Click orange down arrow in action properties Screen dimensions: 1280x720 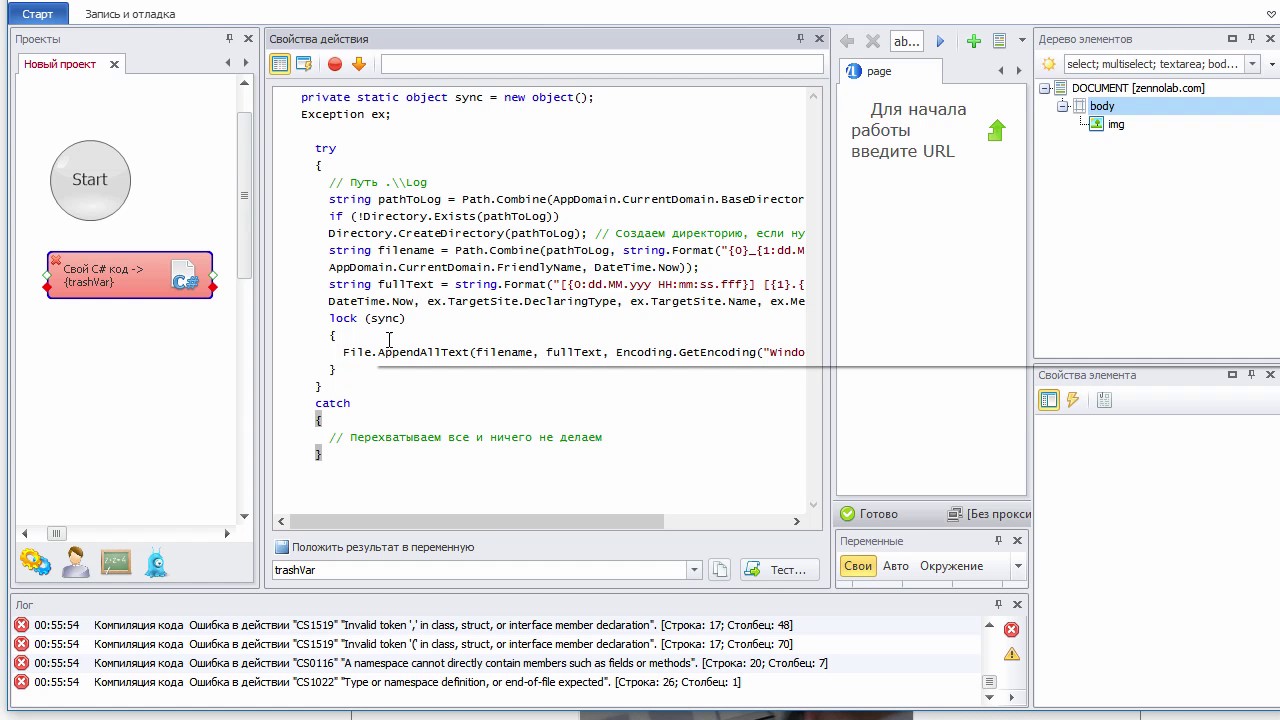click(x=359, y=64)
